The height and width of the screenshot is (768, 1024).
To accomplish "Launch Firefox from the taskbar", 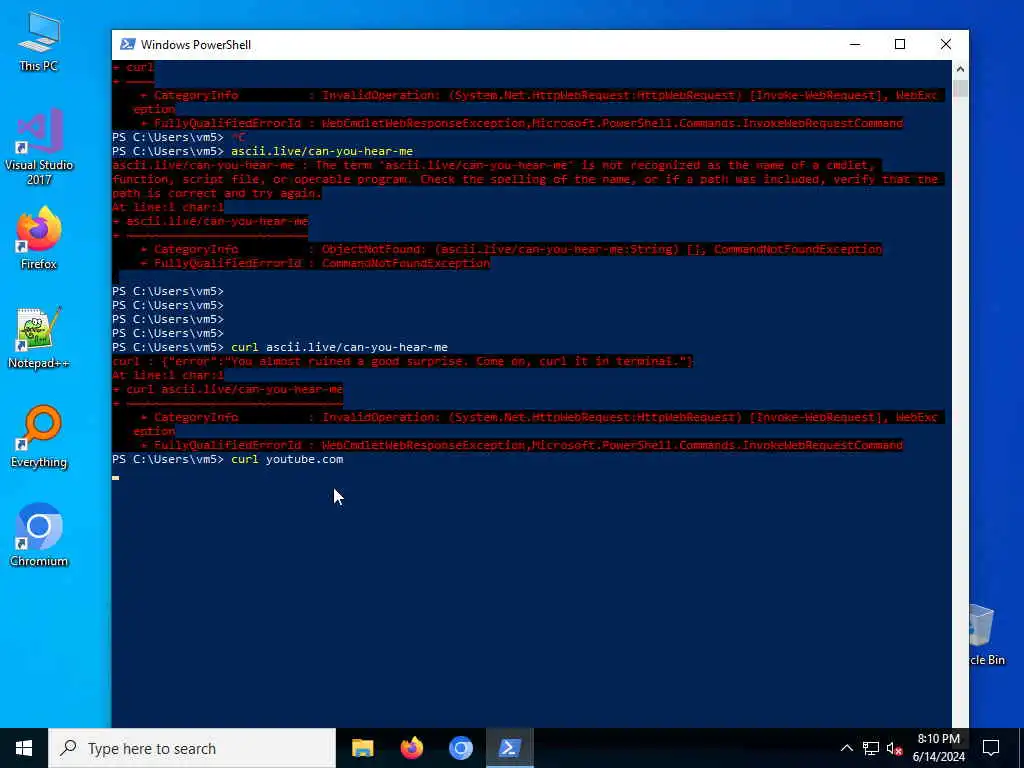I will 411,748.
